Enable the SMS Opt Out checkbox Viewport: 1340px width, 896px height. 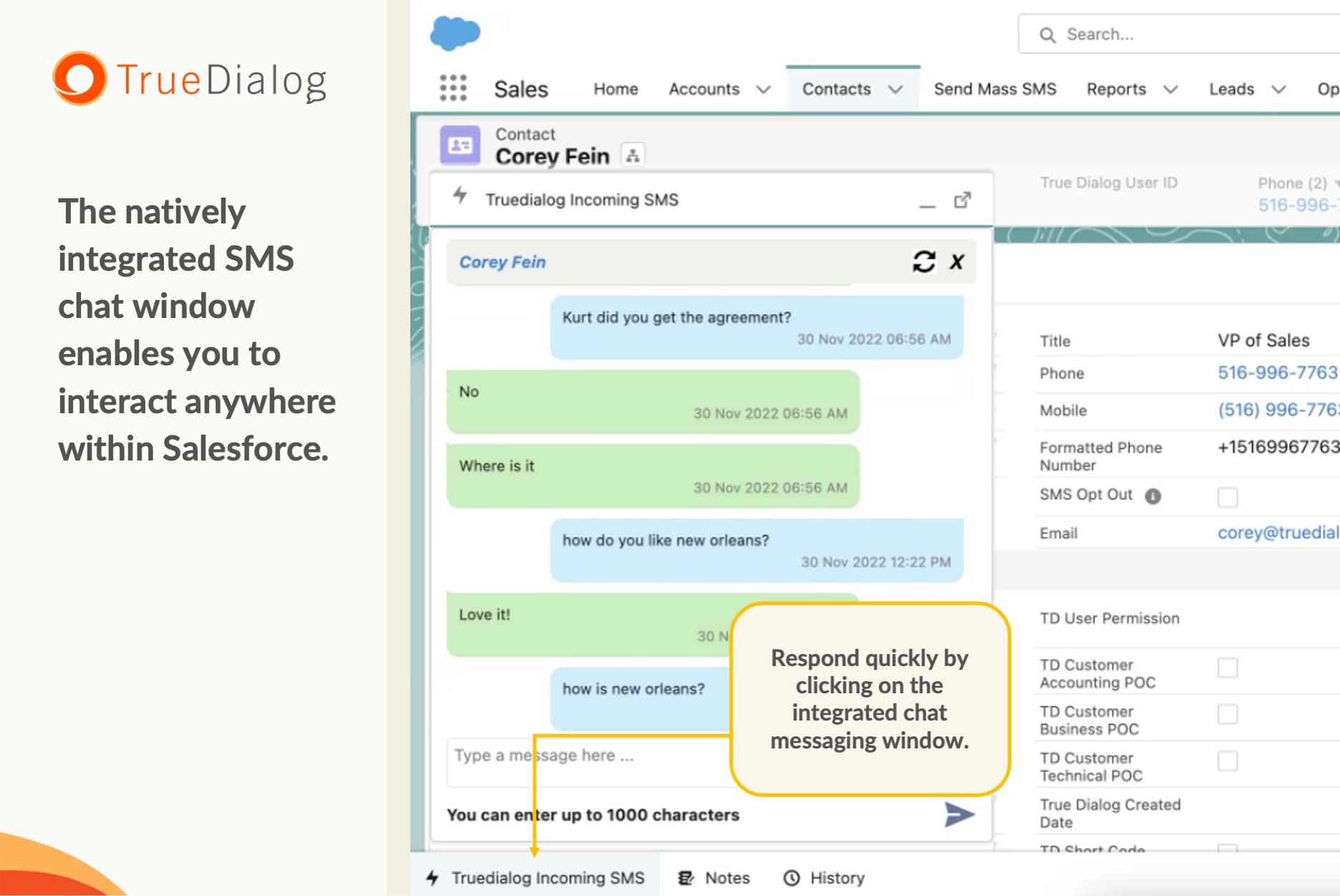(x=1227, y=496)
